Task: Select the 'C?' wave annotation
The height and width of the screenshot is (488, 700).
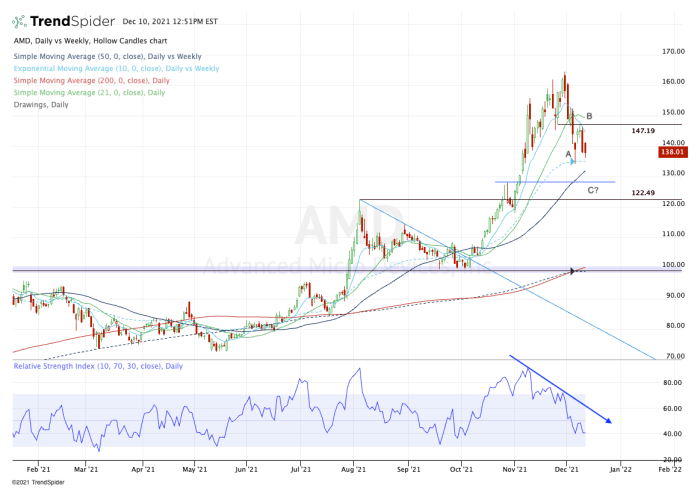Action: [593, 189]
